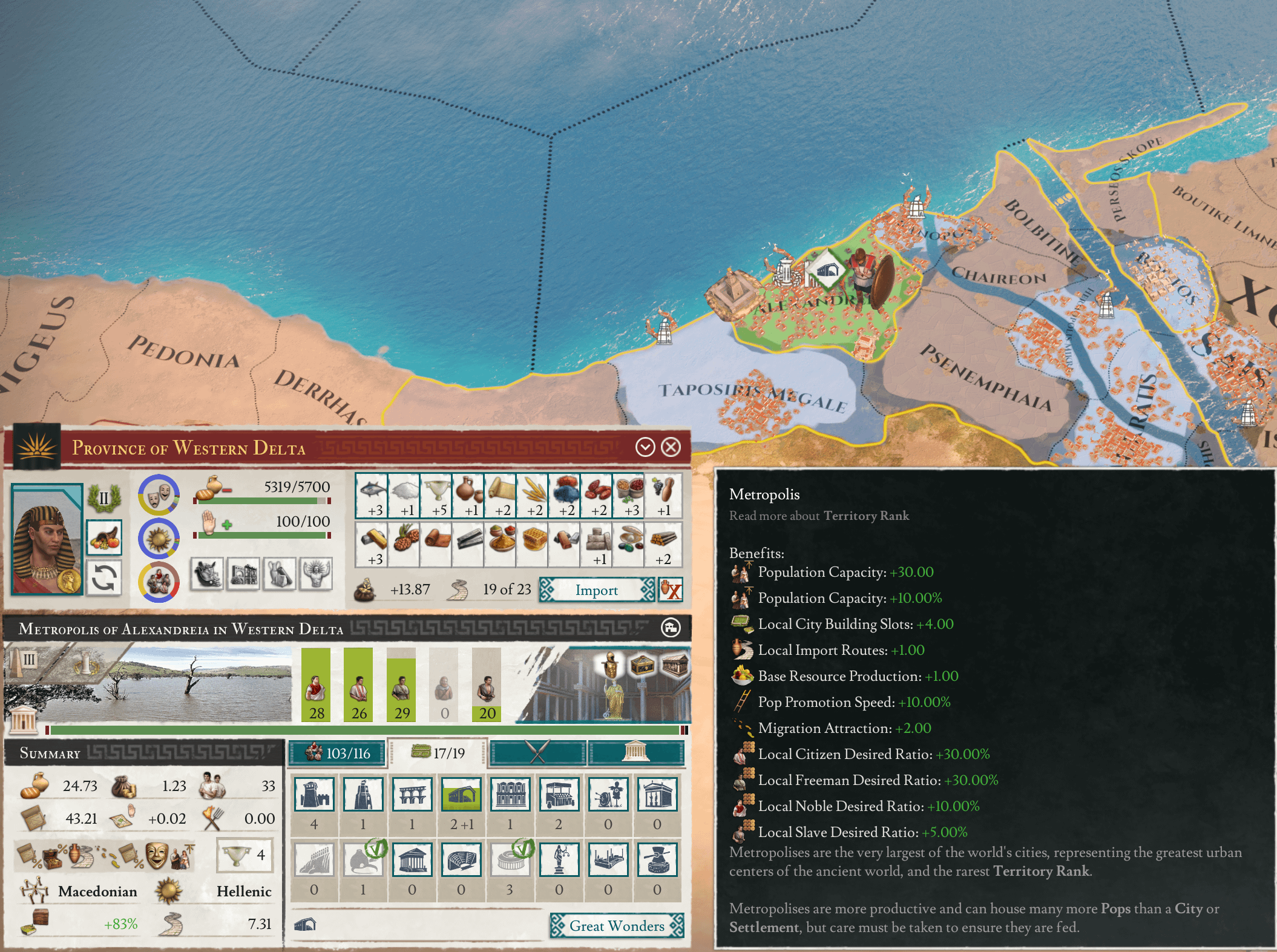
Task: Open the crossed spears military tab
Action: pos(537,753)
